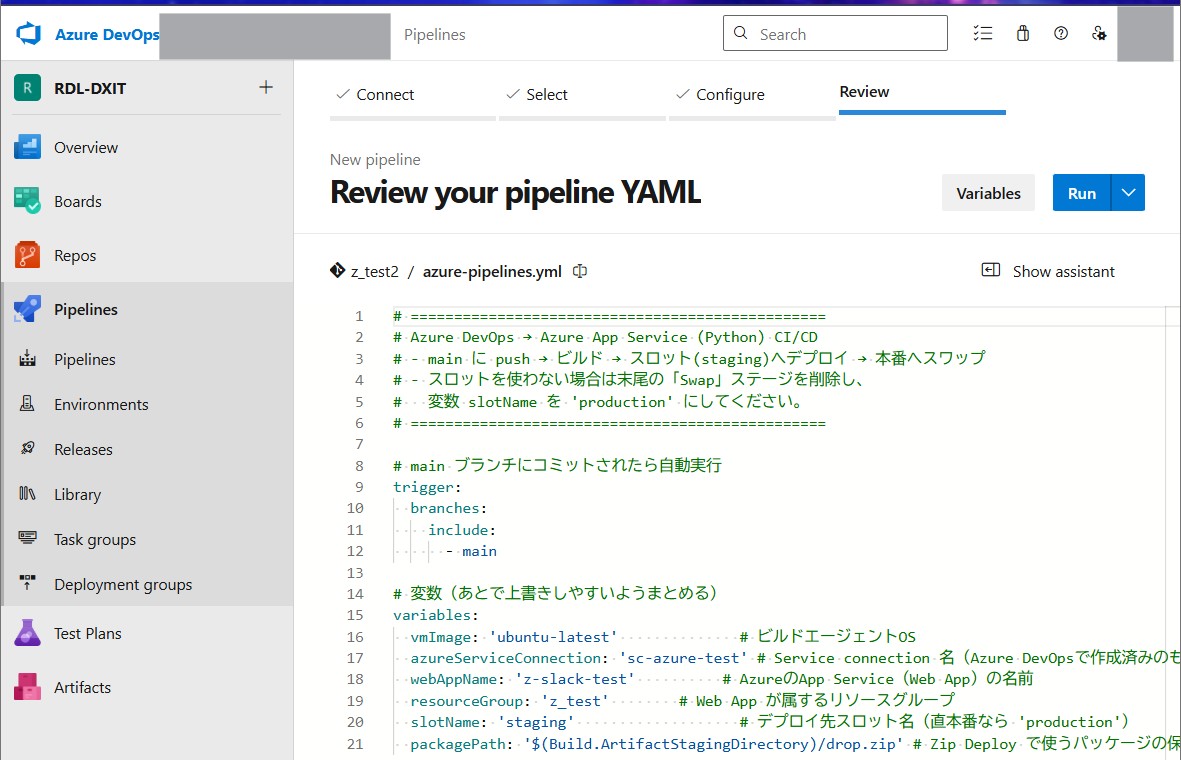This screenshot has height=760, width=1181.
Task: Click Show assistant
Action: [1063, 272]
